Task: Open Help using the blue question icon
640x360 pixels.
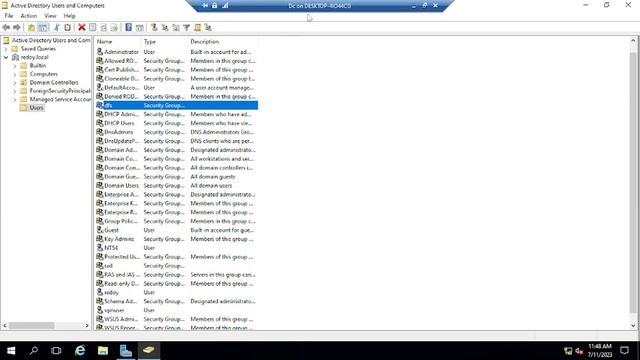Action: pyautogui.click(x=129, y=27)
